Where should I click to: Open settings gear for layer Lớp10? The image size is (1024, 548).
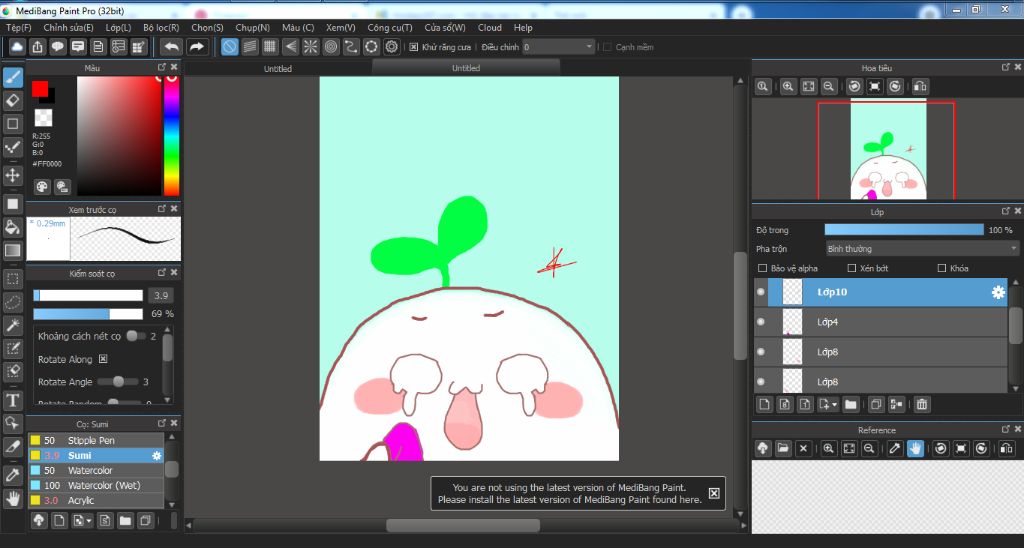(997, 292)
